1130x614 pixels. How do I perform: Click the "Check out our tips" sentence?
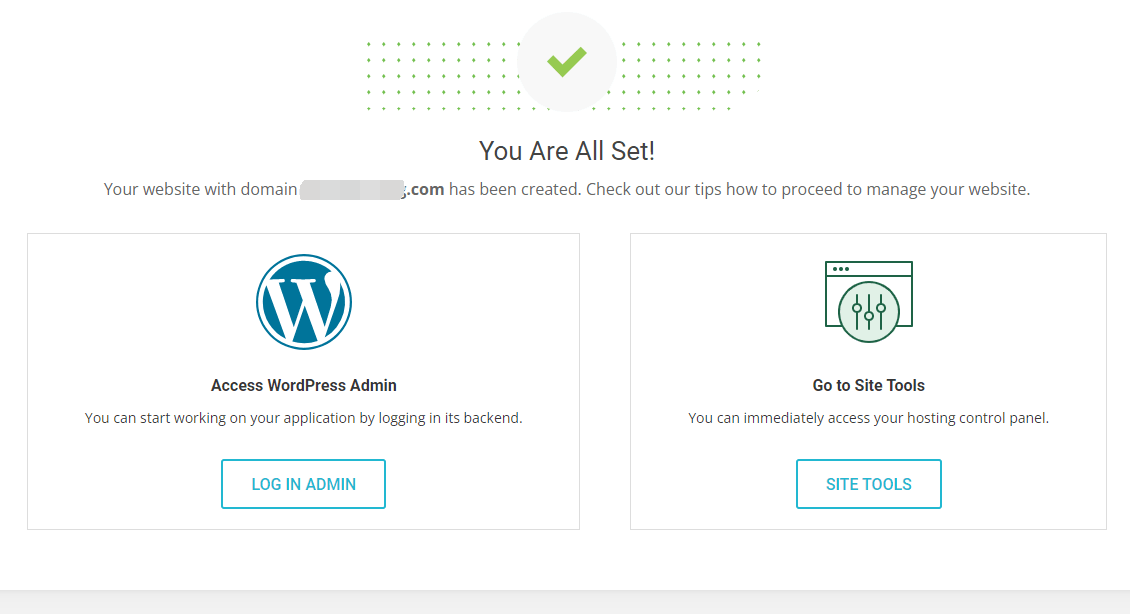click(x=807, y=189)
